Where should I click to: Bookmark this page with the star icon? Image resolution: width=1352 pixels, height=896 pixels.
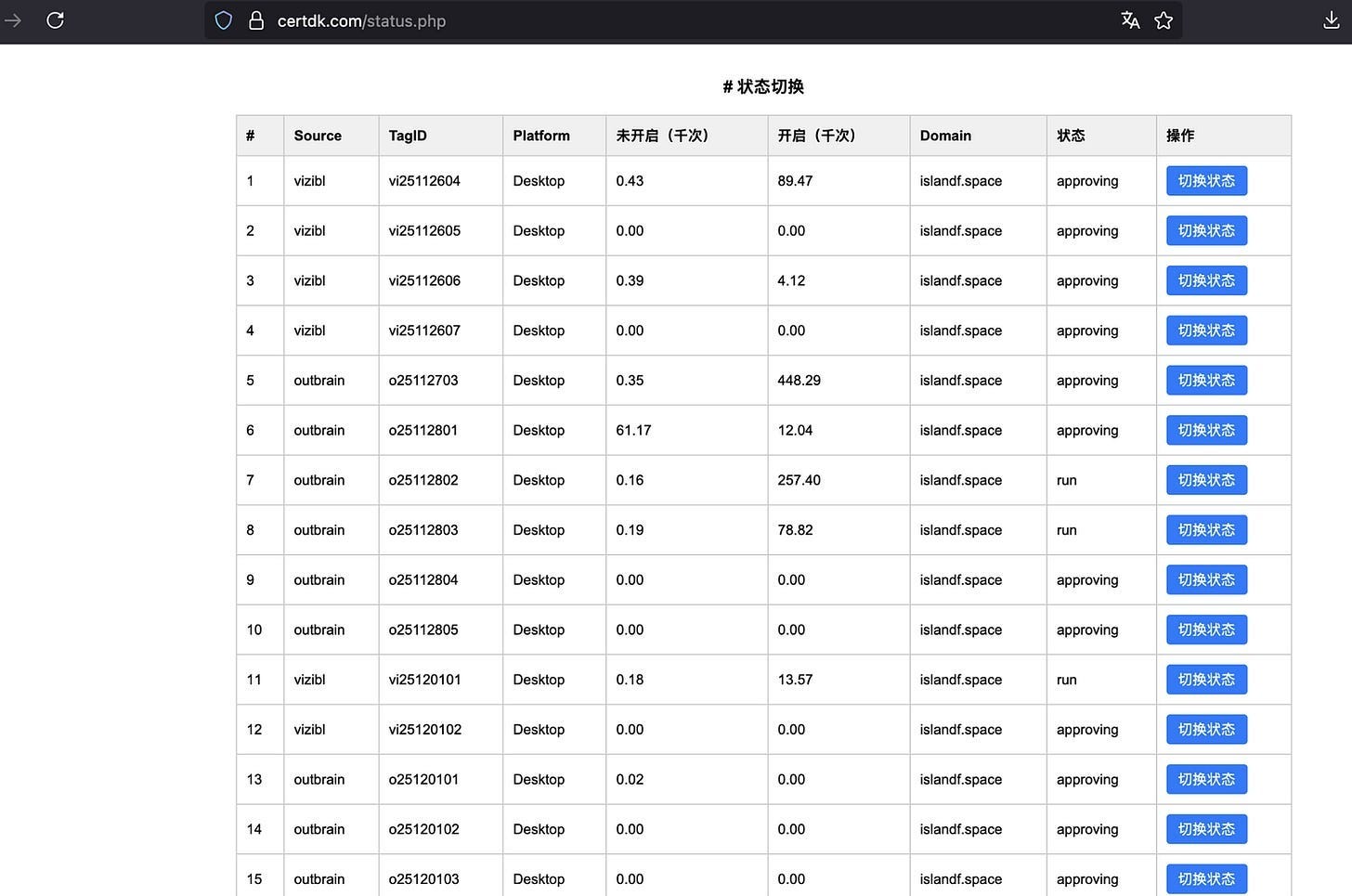click(1163, 20)
